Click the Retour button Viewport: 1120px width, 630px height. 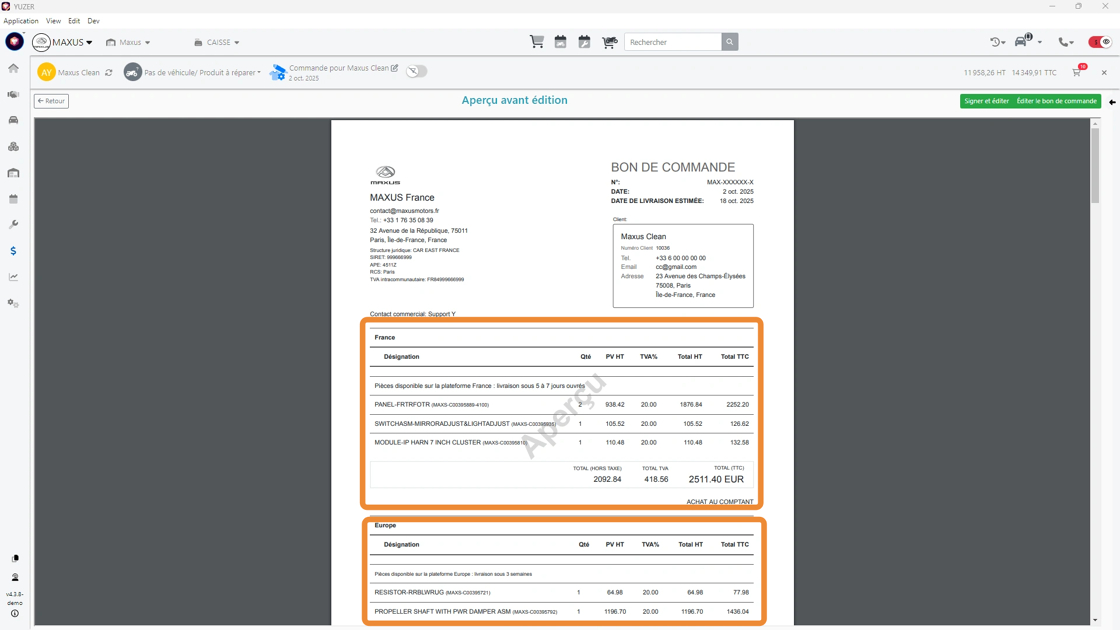51,101
